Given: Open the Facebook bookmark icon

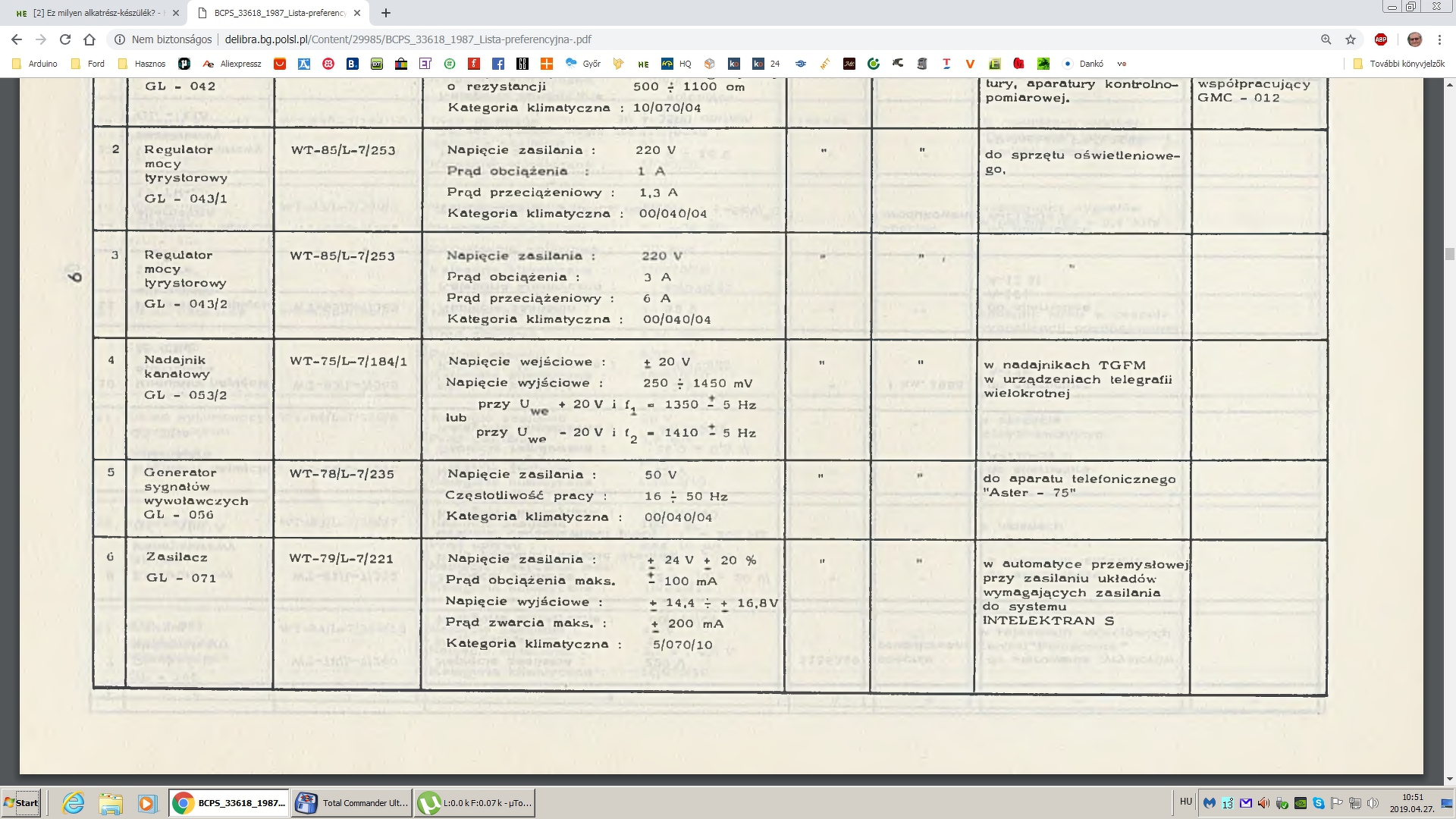Looking at the screenshot, I should pyautogui.click(x=498, y=64).
